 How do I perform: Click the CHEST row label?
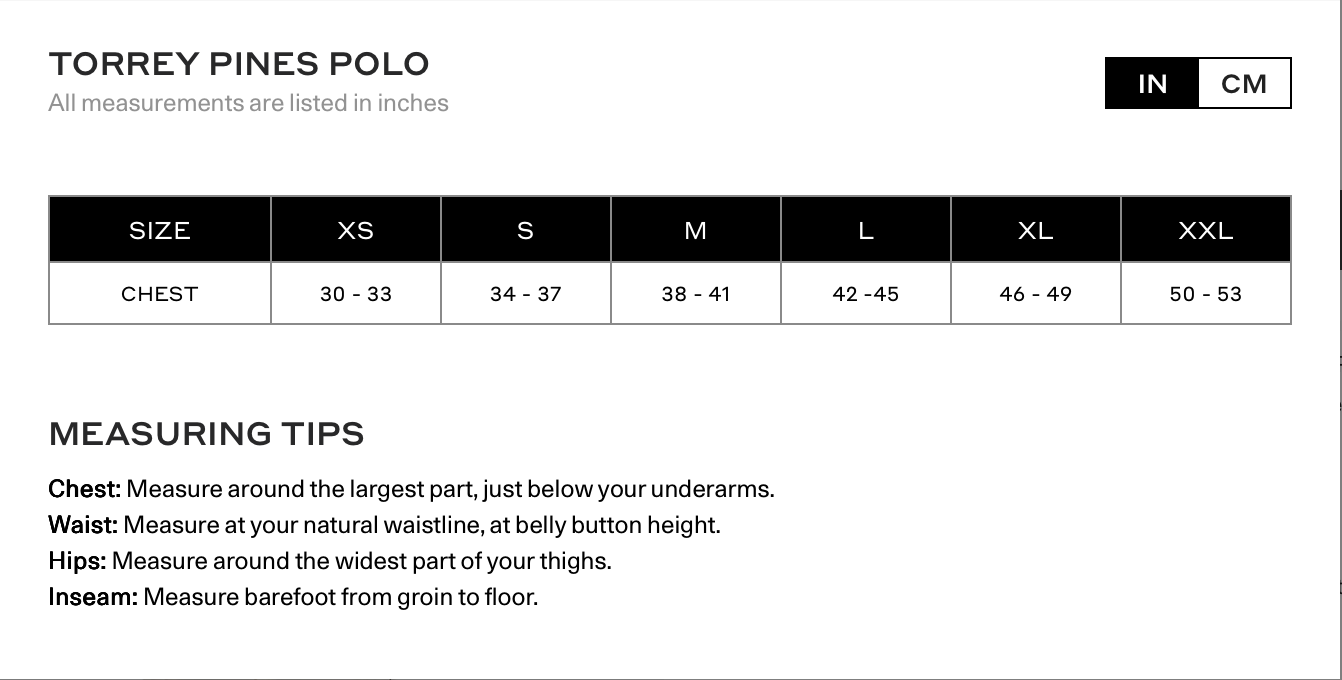pyautogui.click(x=160, y=294)
